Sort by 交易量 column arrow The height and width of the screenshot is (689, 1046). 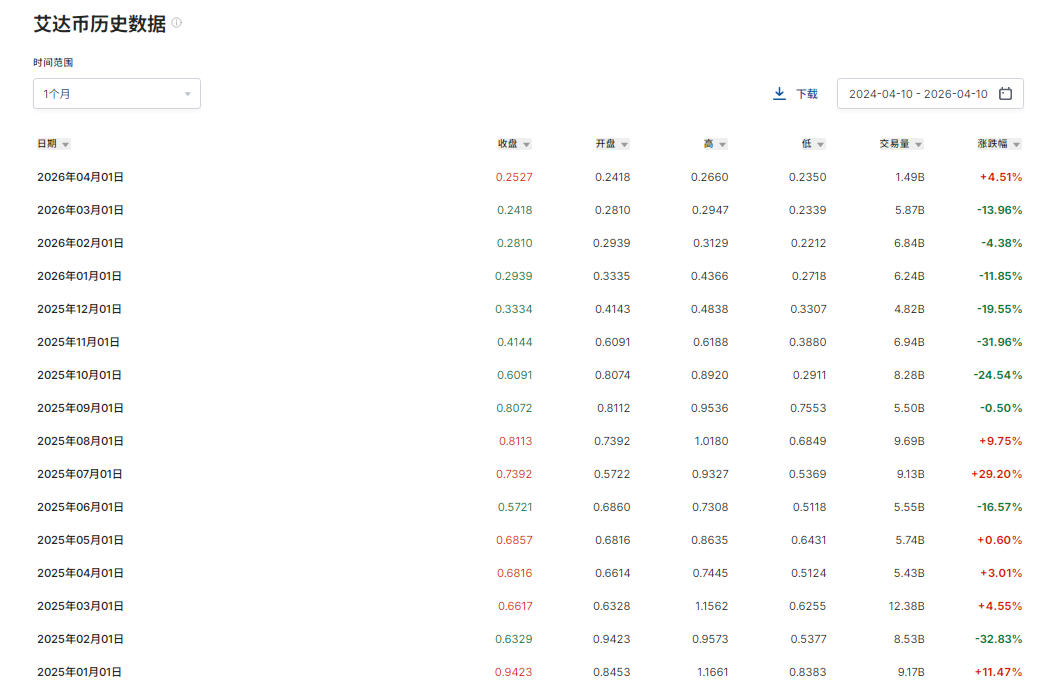(919, 144)
